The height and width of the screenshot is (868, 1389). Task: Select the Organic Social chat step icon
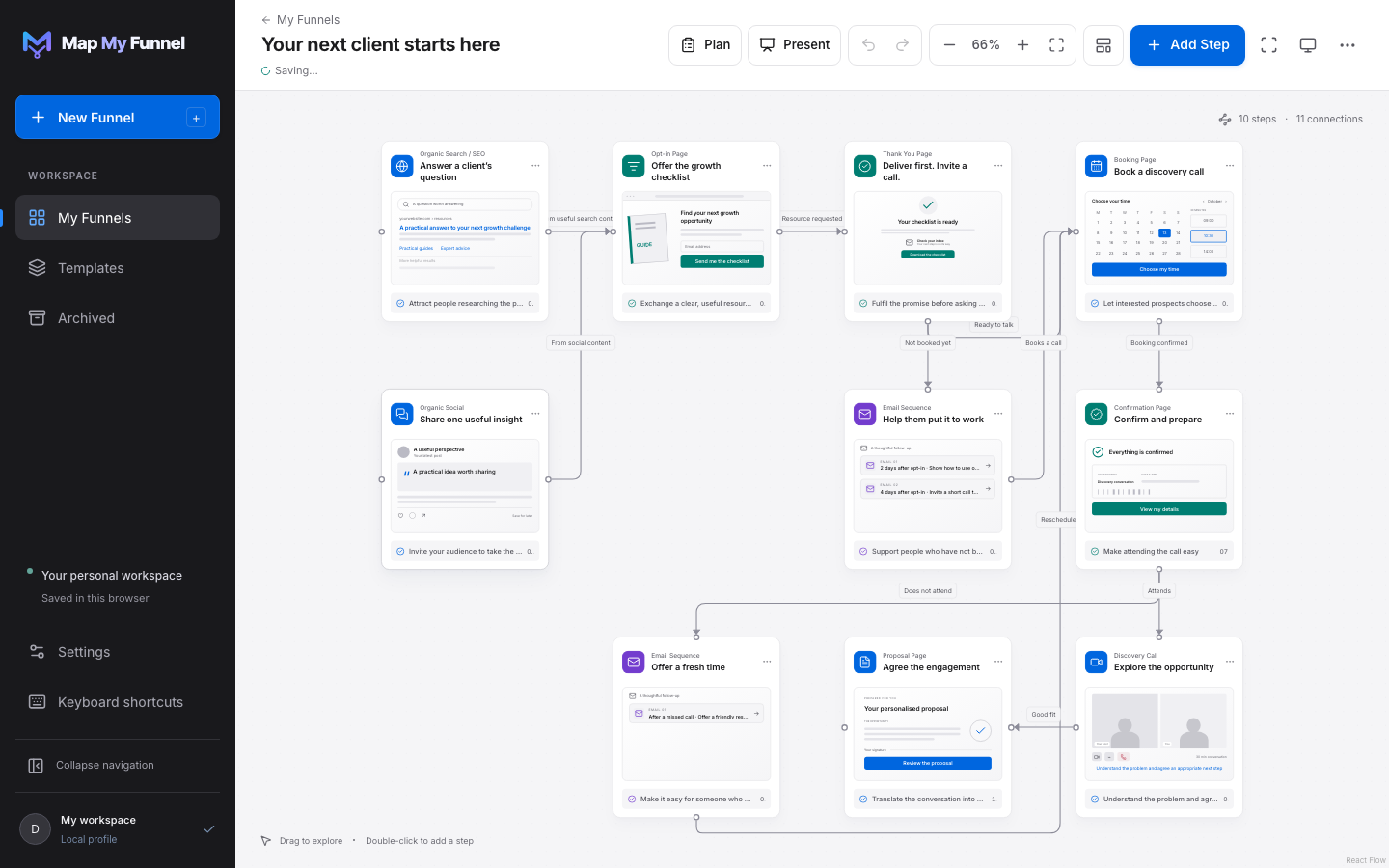coord(402,414)
